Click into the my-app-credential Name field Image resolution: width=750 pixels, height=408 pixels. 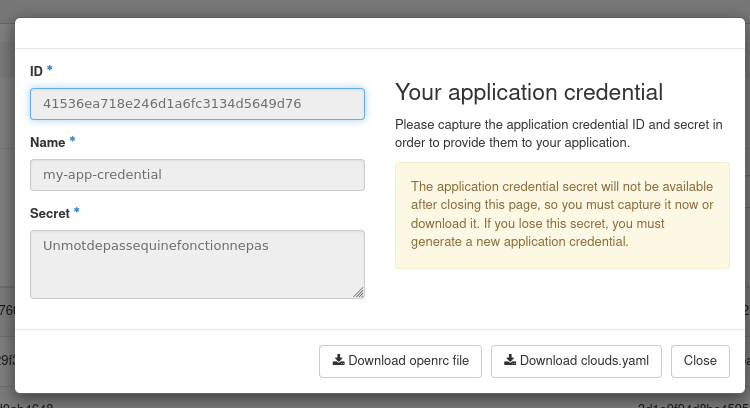click(x=197, y=175)
